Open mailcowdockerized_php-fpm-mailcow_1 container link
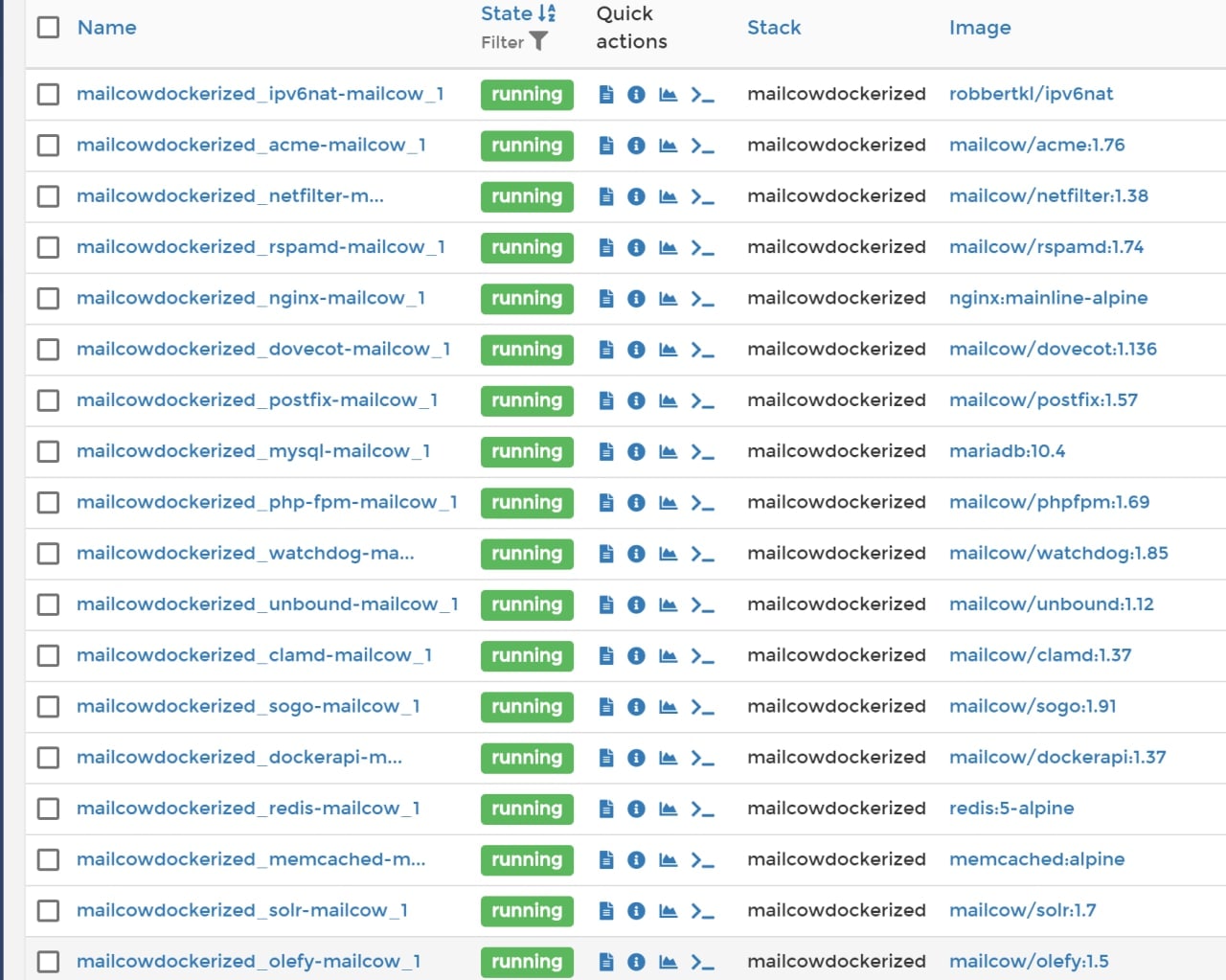 [x=267, y=502]
